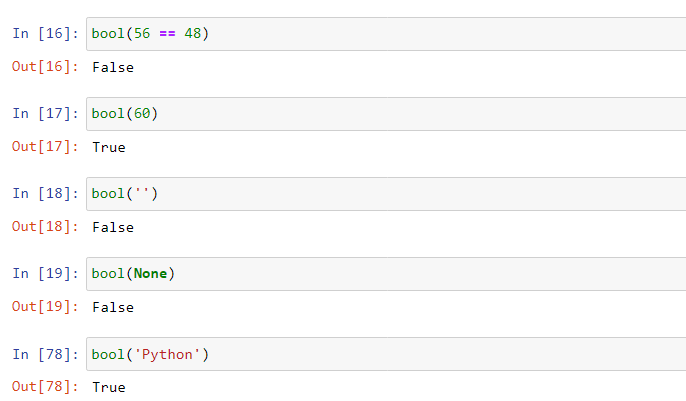The width and height of the screenshot is (686, 401).
Task: Click the Out[16] output prompt
Action: click(x=45, y=67)
